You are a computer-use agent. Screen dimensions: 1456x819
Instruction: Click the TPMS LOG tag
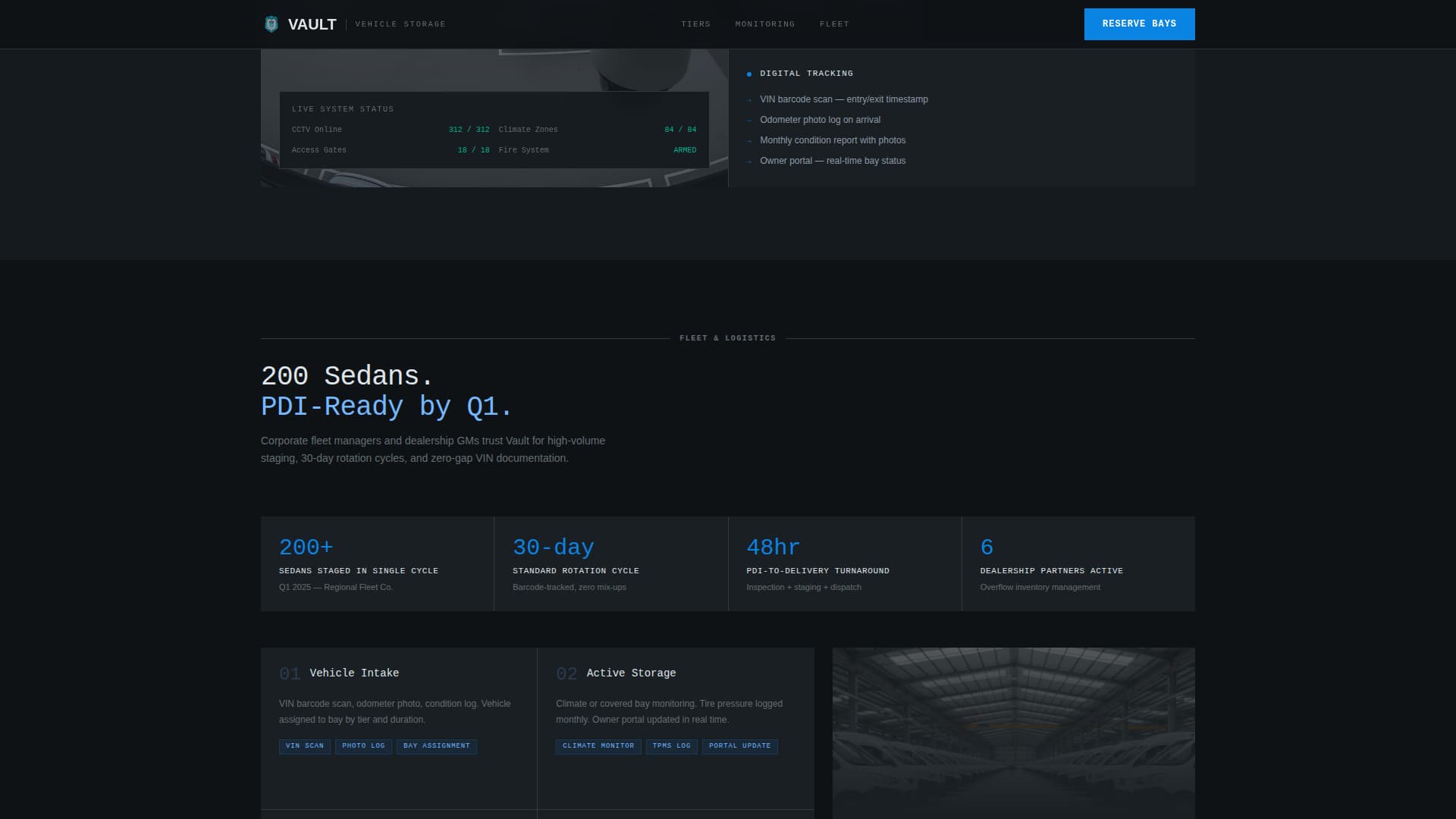(671, 746)
